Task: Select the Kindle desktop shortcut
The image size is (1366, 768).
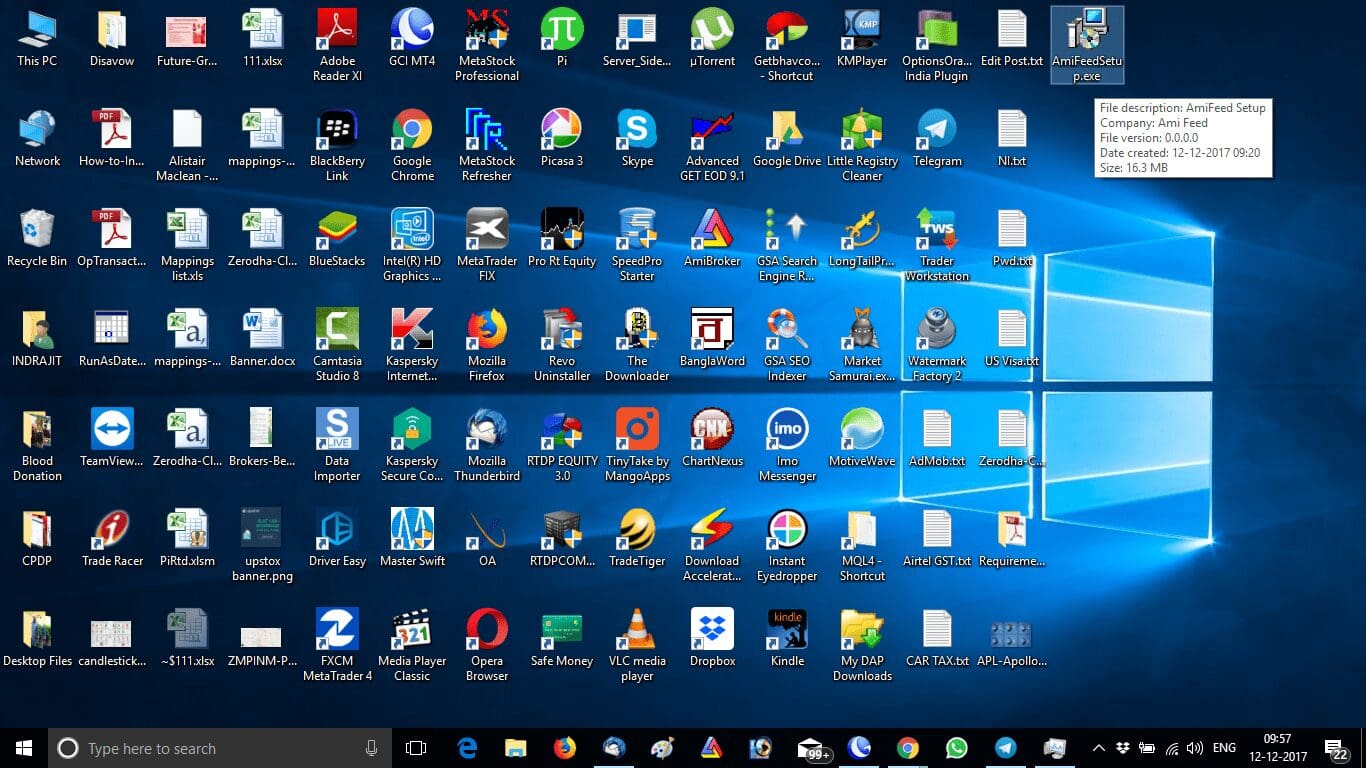Action: coord(787,638)
